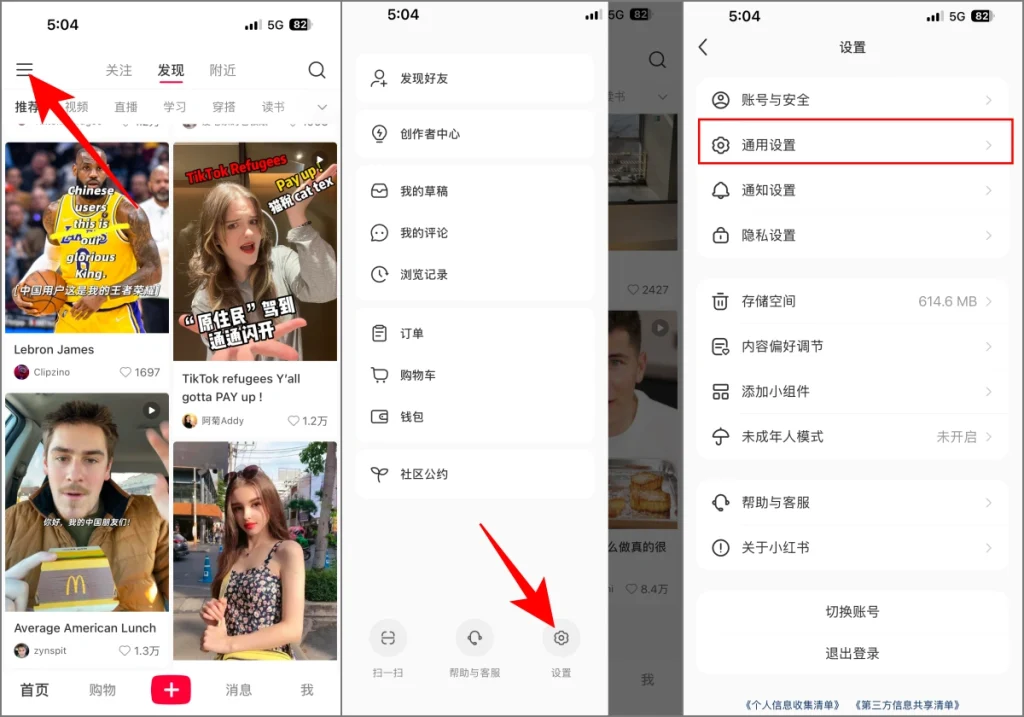The width and height of the screenshot is (1024, 717).
Task: Open 存储空间 showing 614.6 MB
Action: [x=852, y=302]
